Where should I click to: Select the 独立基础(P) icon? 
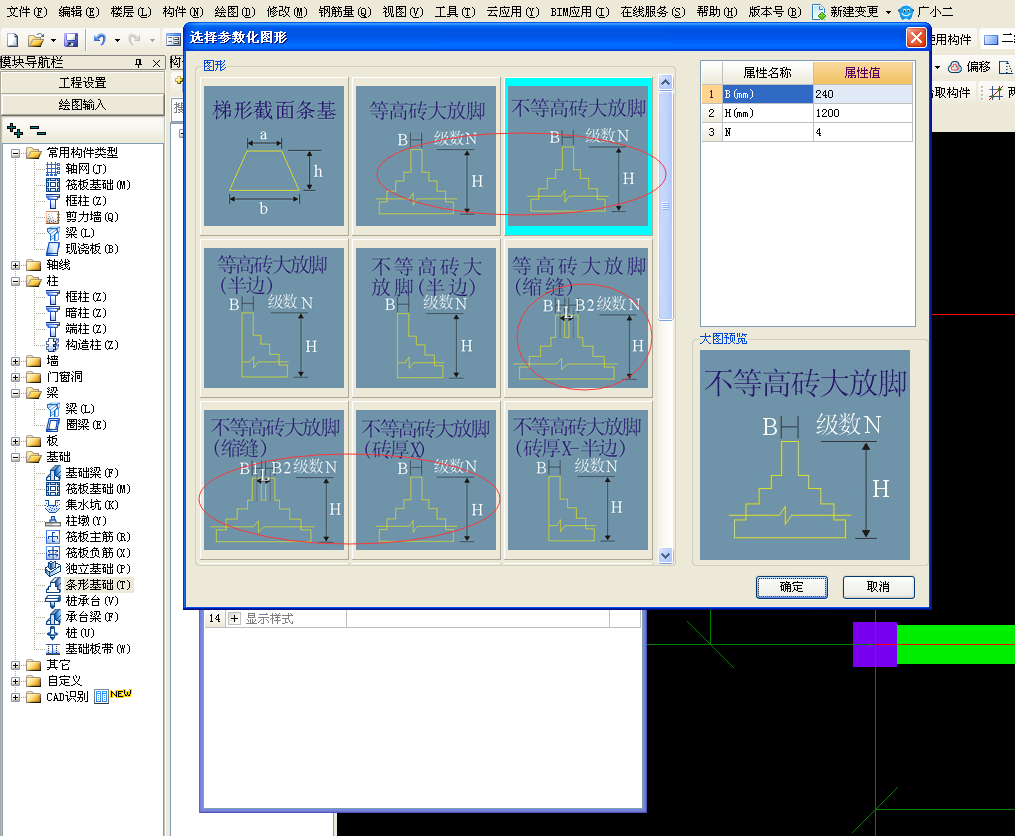[x=53, y=569]
